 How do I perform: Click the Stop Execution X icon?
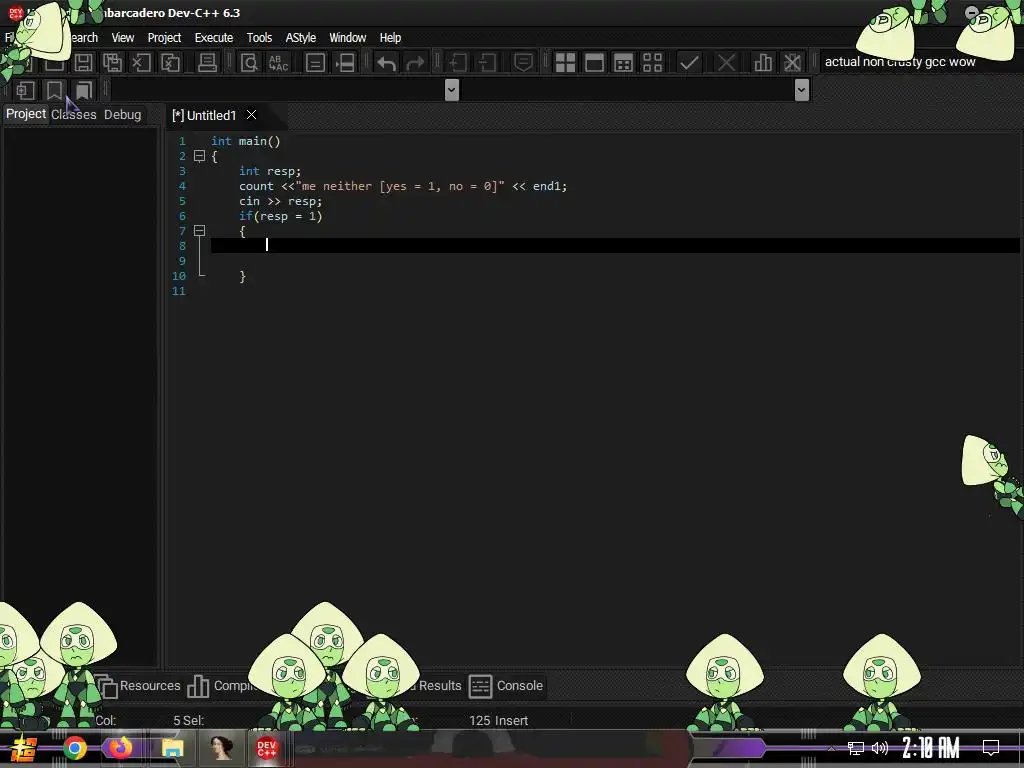726,63
